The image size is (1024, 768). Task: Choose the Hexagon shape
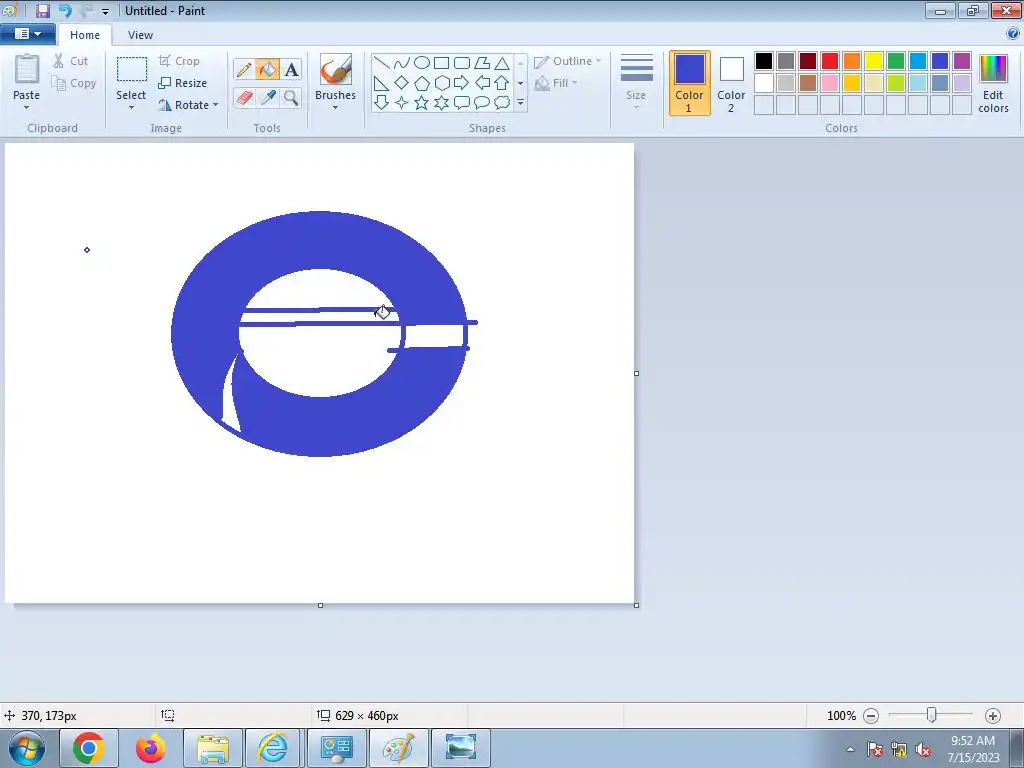coord(441,83)
